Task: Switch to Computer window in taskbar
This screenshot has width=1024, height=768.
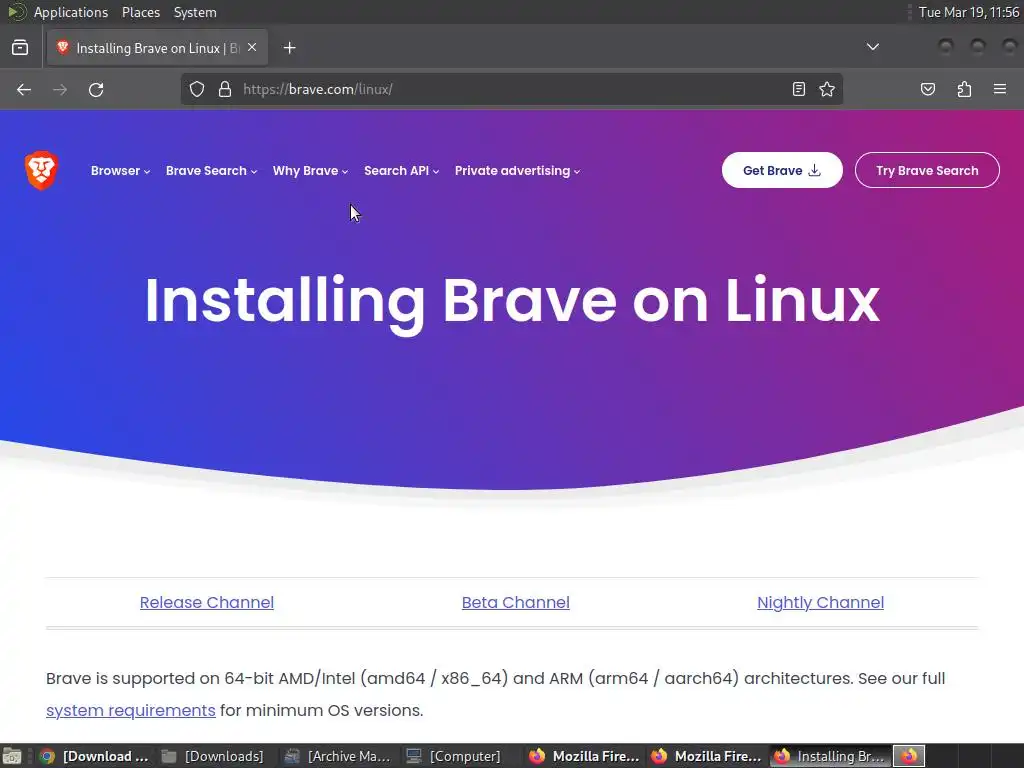Action: pyautogui.click(x=460, y=756)
